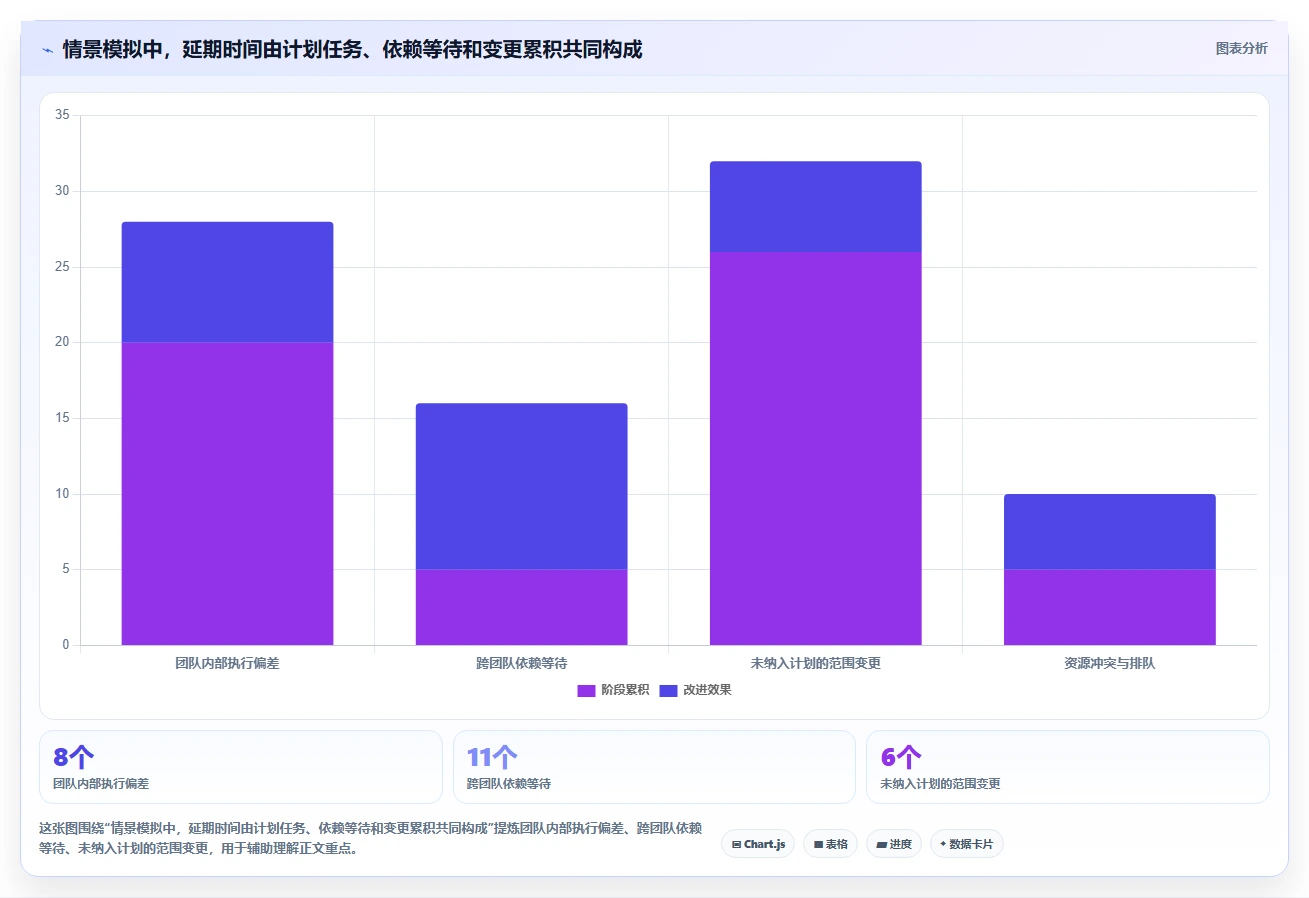Click the description paragraph starting 这张图围绕
1309x898 pixels.
pyautogui.click(x=370, y=838)
